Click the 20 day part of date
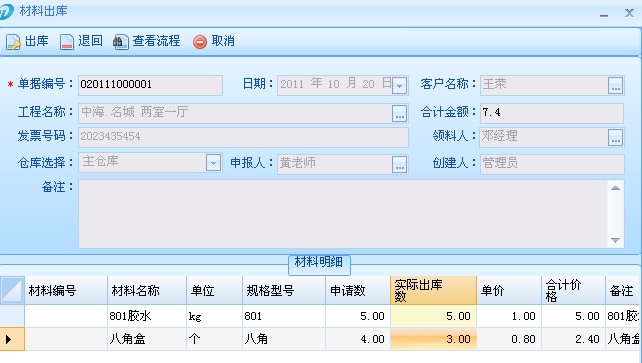Screen dimensions: 642x363 coord(368,84)
